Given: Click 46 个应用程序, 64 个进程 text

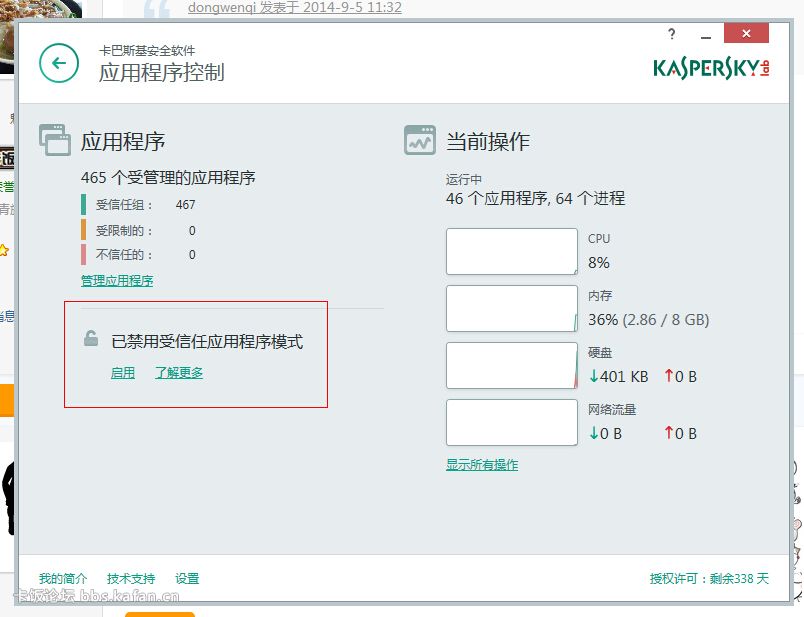Looking at the screenshot, I should [x=535, y=198].
